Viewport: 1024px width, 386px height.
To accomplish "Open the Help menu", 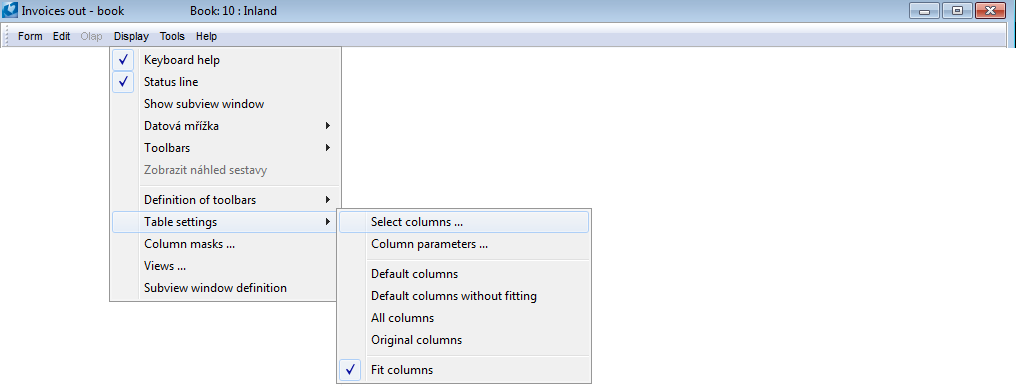I will click(206, 37).
